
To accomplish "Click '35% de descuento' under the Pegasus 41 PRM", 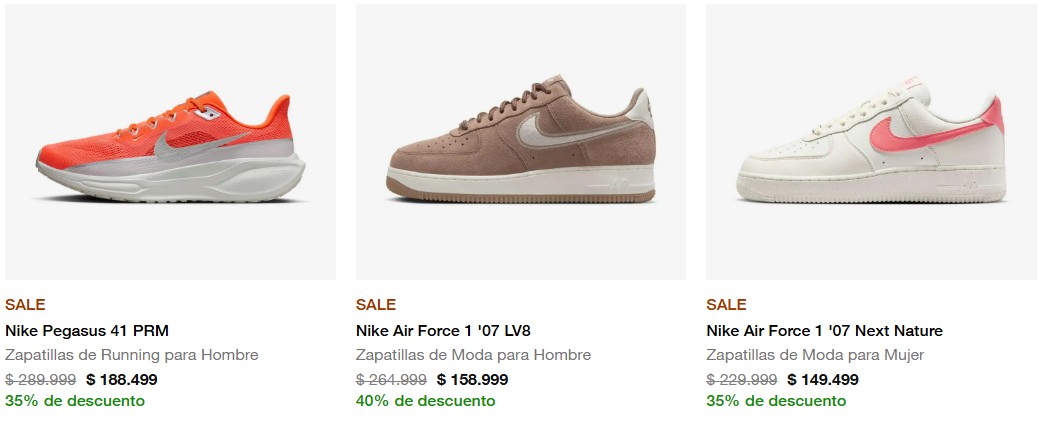I will (75, 402).
